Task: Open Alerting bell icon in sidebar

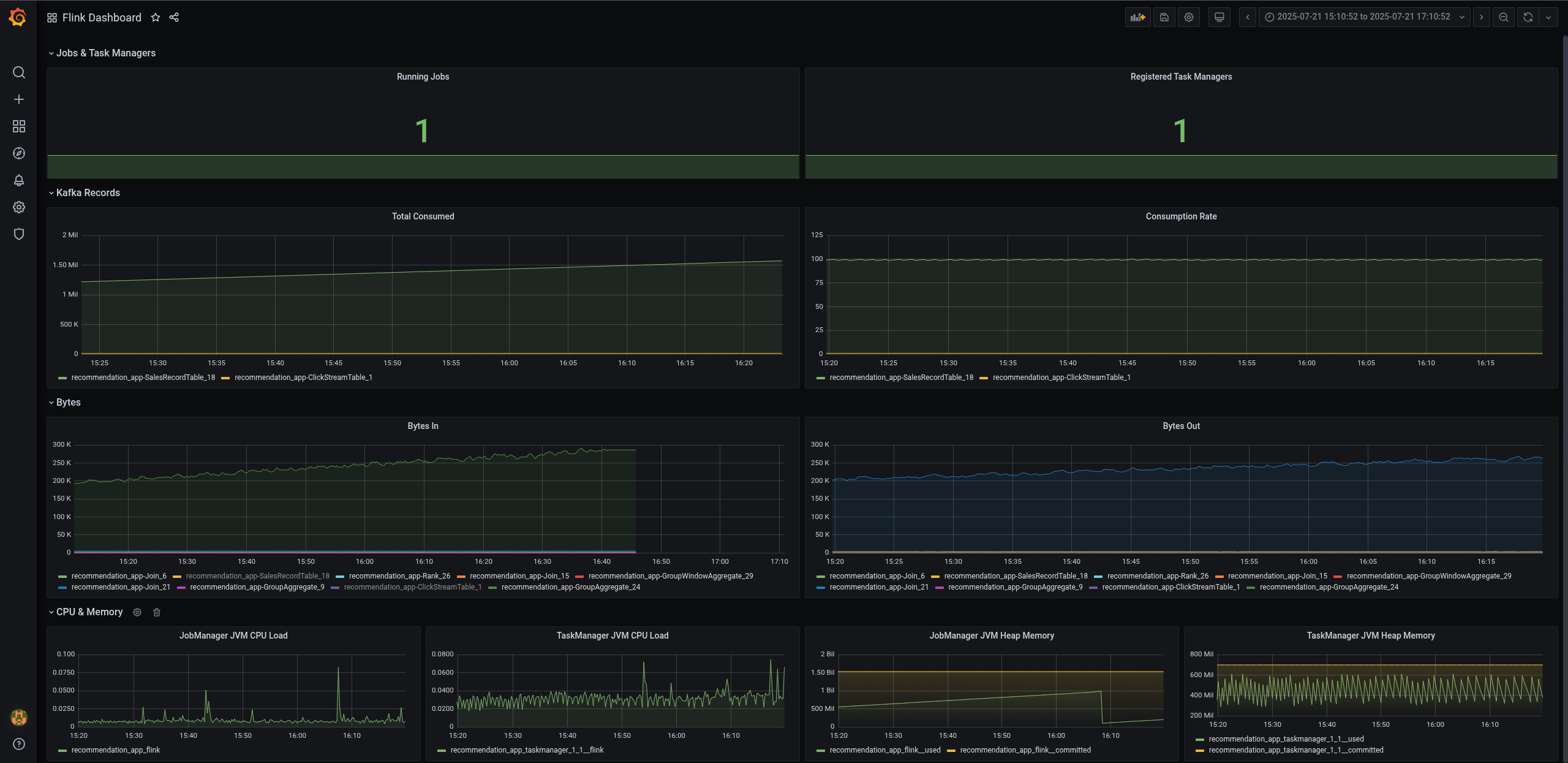Action: click(19, 180)
